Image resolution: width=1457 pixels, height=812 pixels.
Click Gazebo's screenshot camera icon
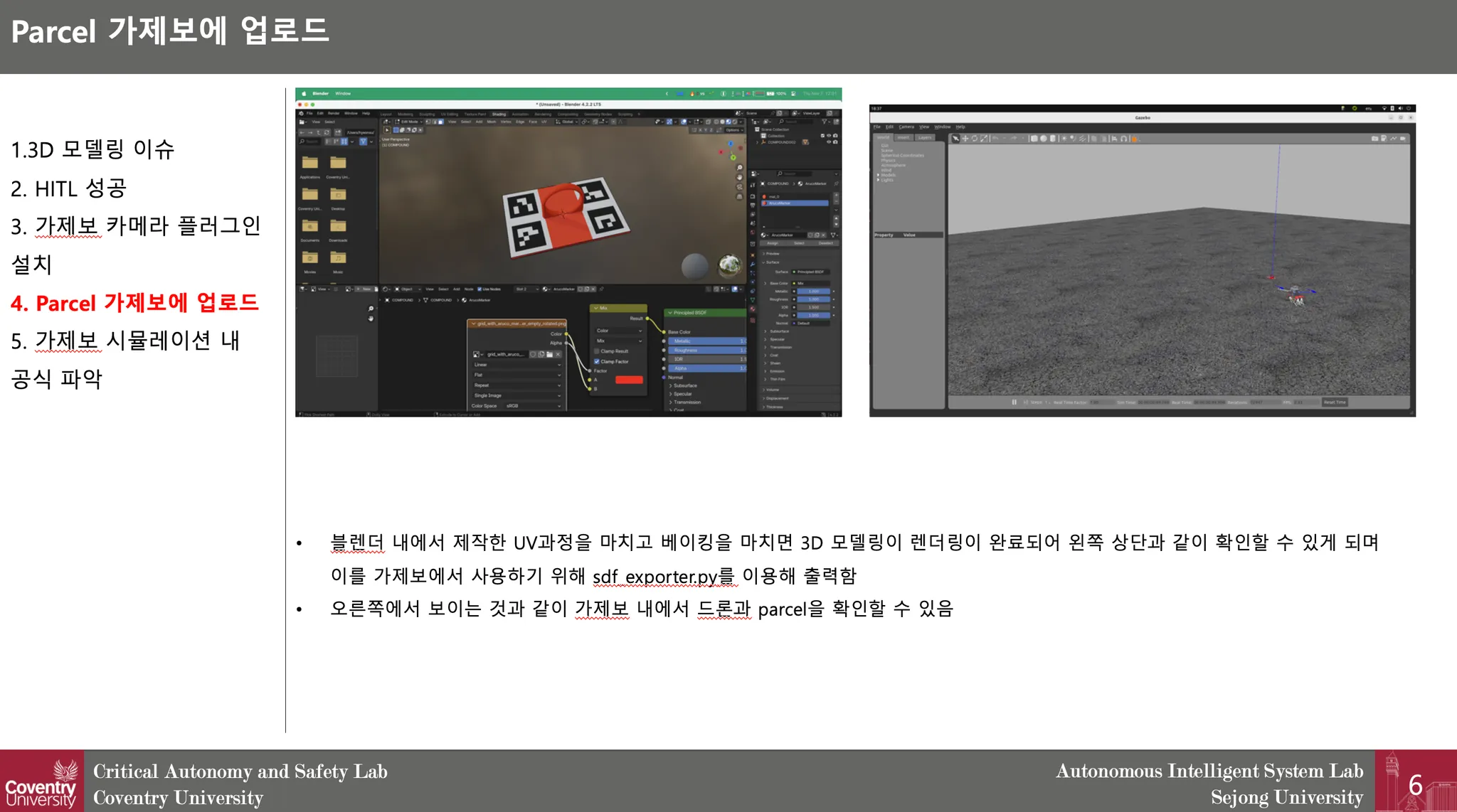point(1375,139)
